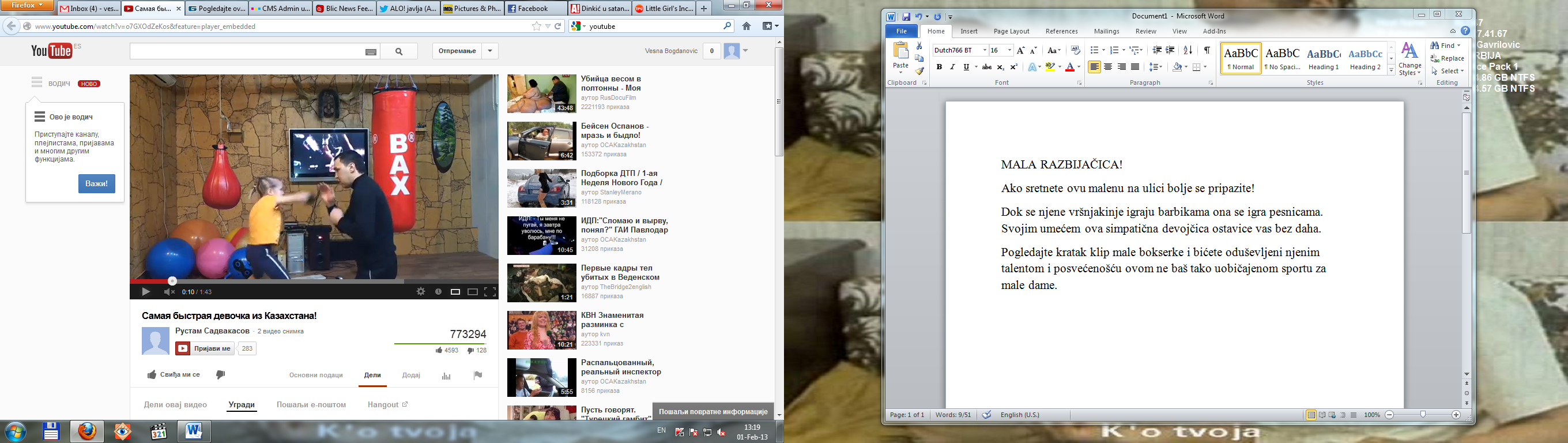The height and width of the screenshot is (443, 1568).
Task: Open YouTube player settings gear
Action: (421, 292)
